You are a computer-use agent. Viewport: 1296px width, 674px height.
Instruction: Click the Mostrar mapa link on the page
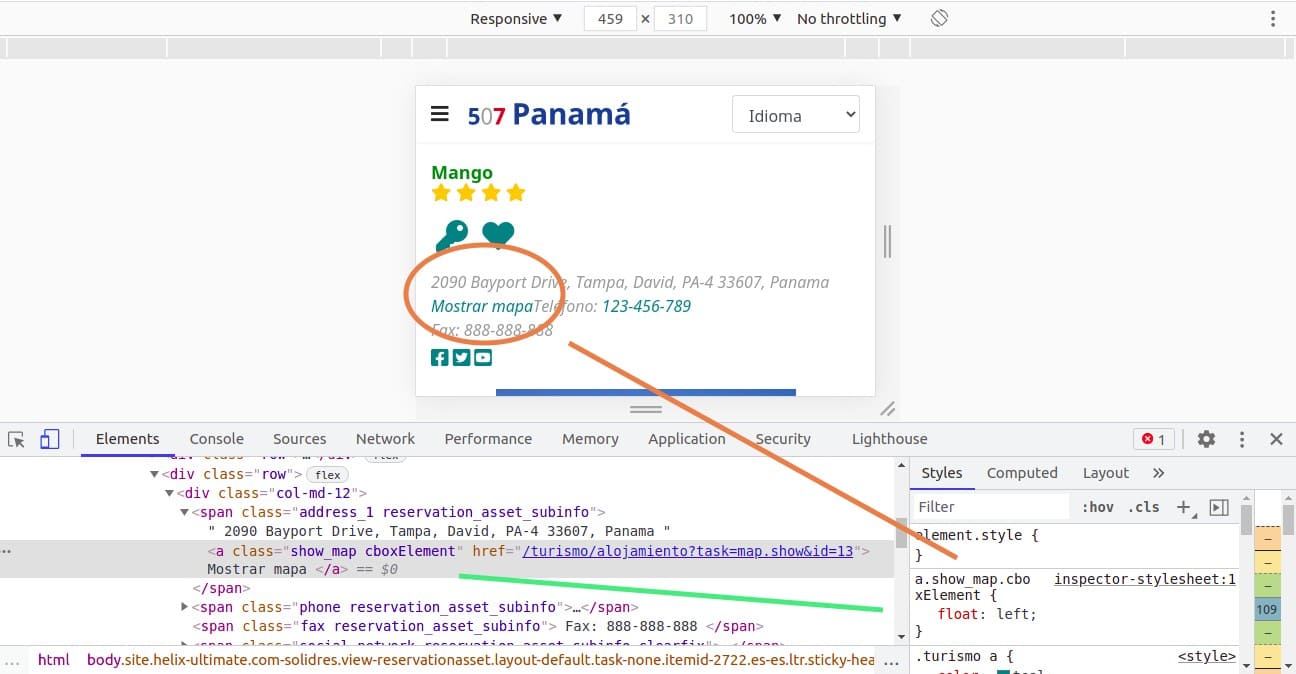pyautogui.click(x=481, y=306)
